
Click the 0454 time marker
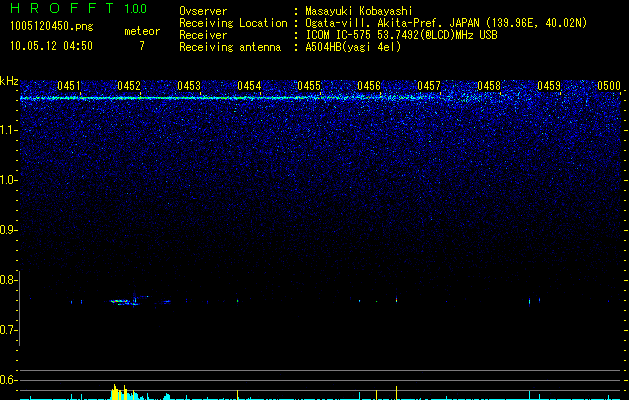tap(249, 85)
